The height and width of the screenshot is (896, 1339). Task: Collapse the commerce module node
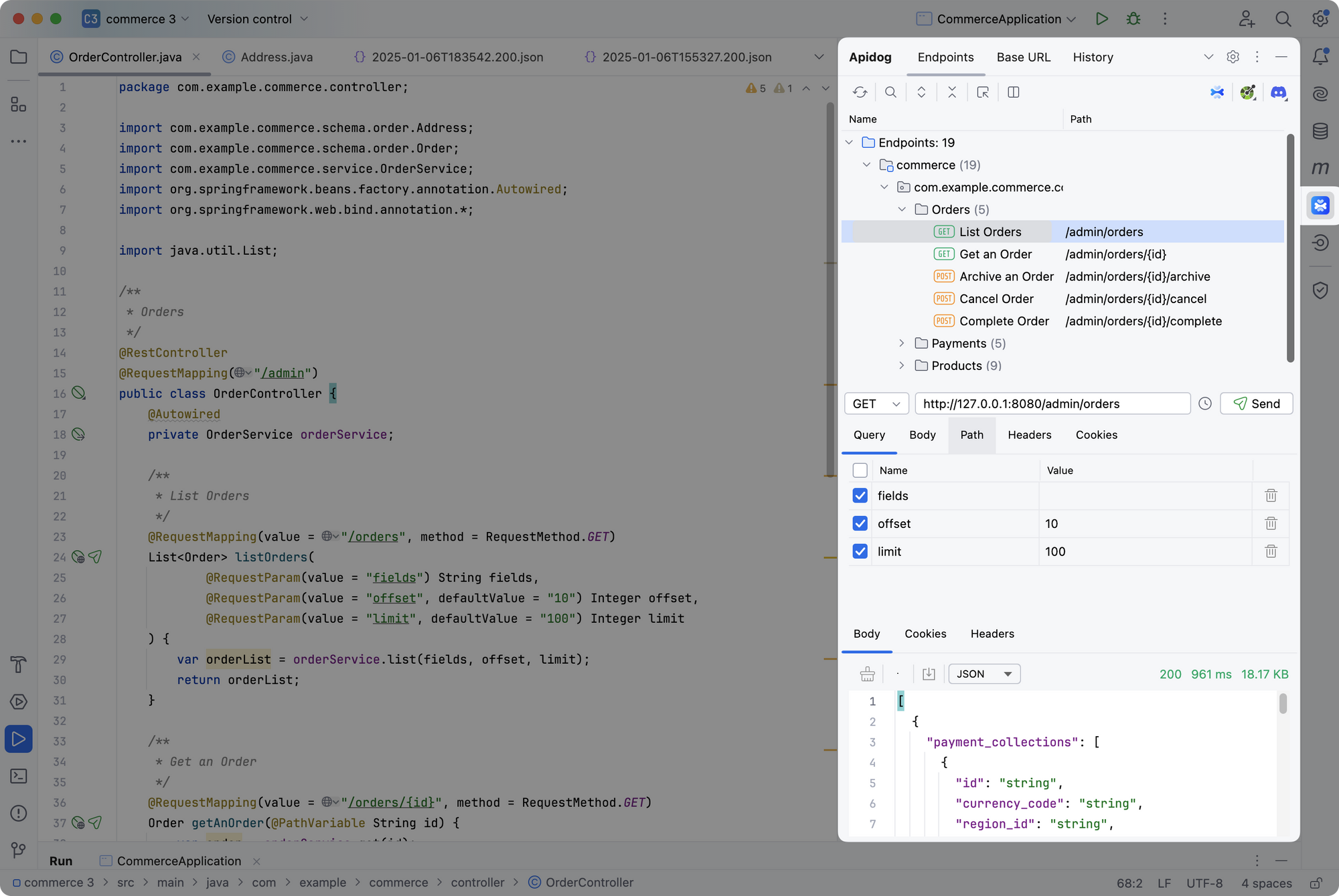coord(866,165)
